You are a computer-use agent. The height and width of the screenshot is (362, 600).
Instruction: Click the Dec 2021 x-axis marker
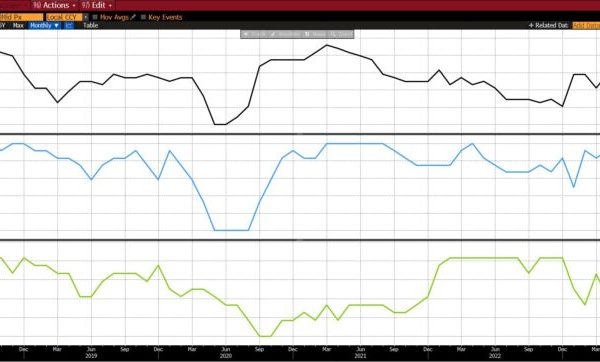[x=427, y=349]
